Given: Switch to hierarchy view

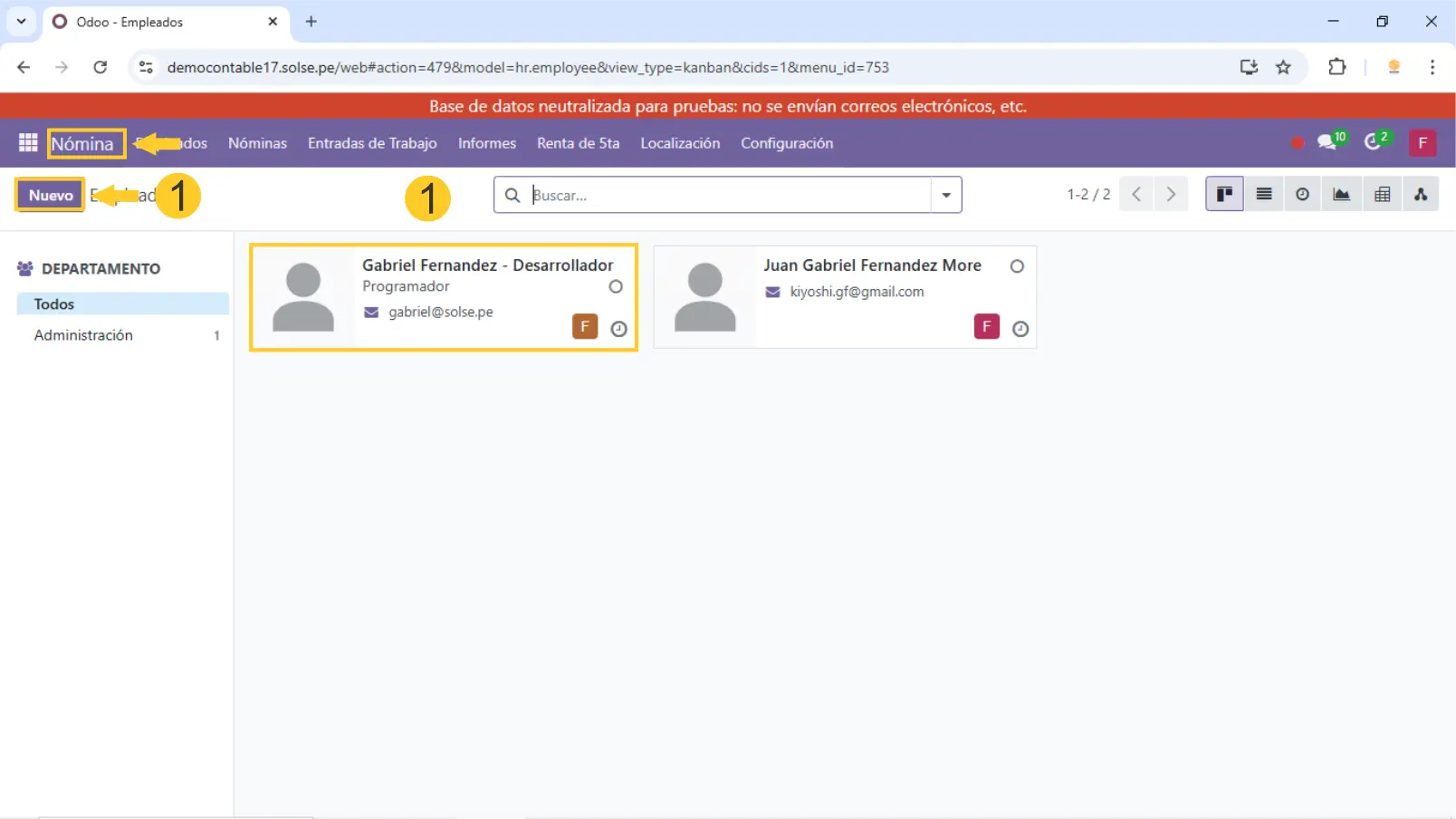Looking at the screenshot, I should [x=1421, y=195].
